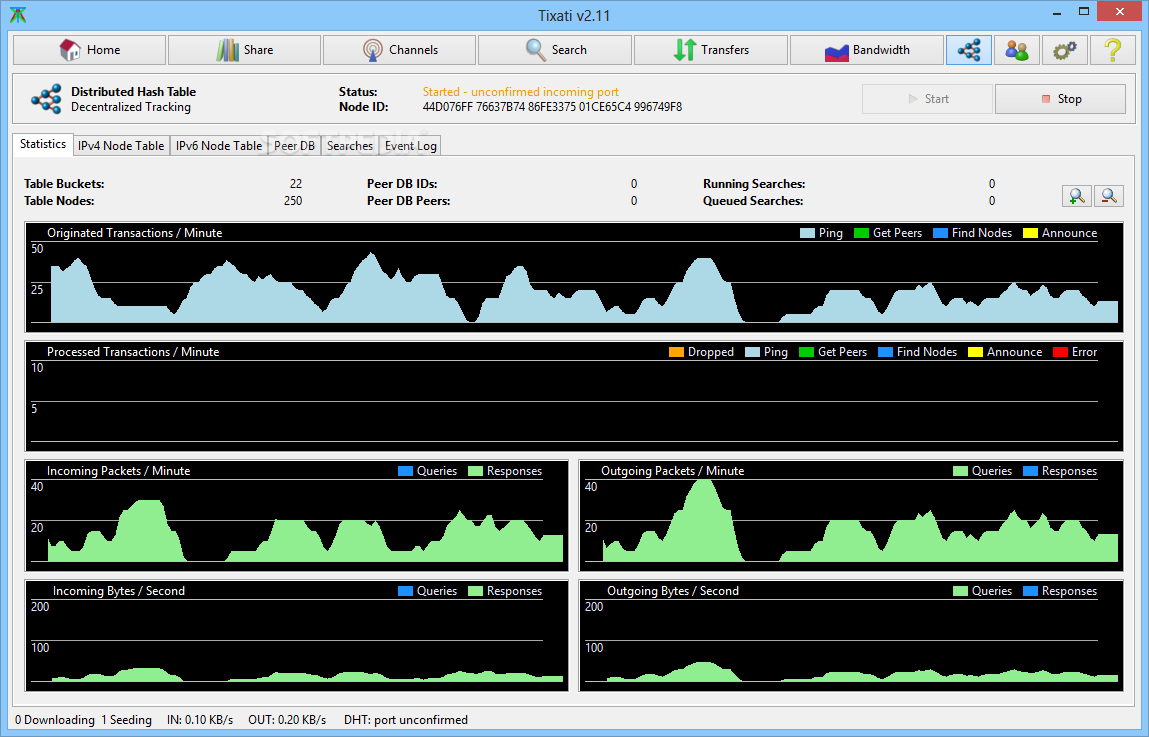Click Responses swatch in Outgoing Packets graph
Screen dimensions: 1149x737
point(1030,471)
